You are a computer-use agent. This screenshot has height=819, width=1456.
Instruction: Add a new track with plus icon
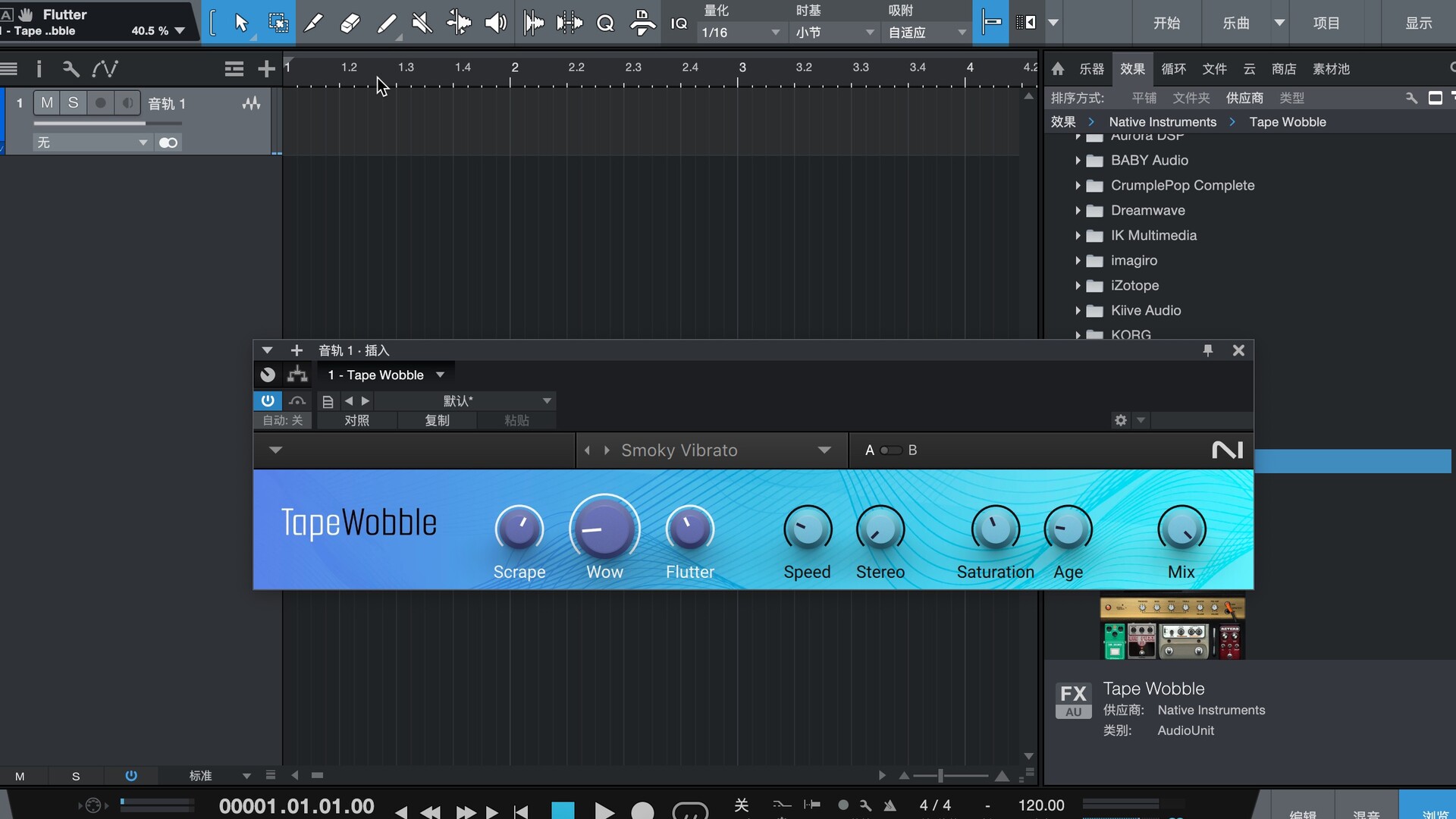pos(265,69)
